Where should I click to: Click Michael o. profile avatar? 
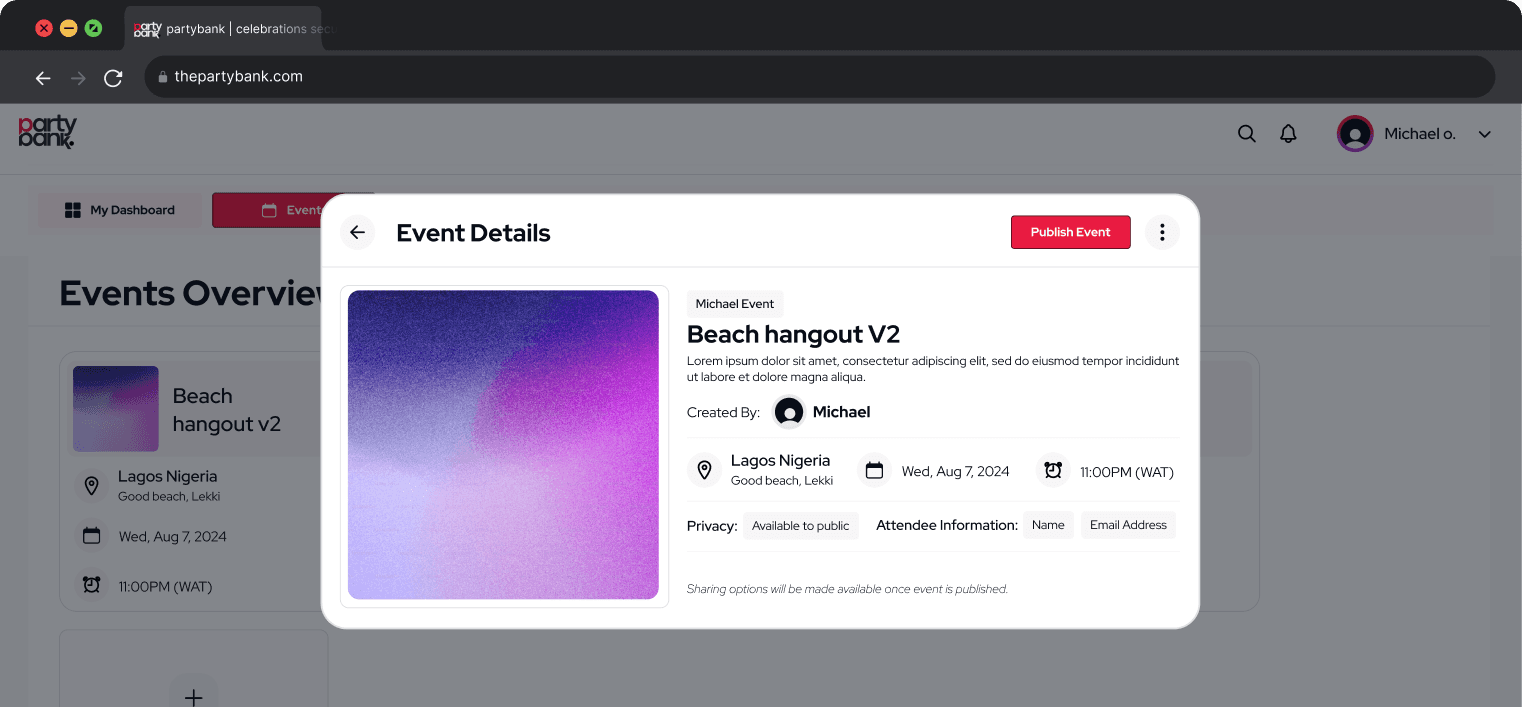point(1355,134)
